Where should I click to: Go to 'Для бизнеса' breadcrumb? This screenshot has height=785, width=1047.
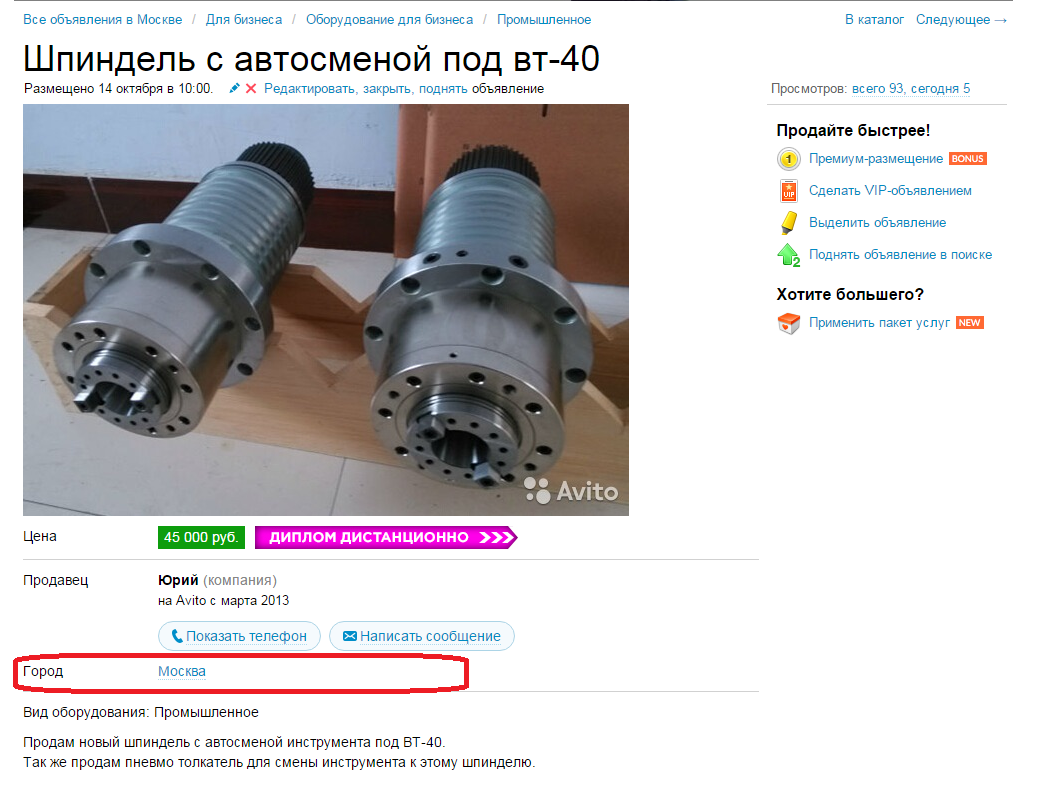click(x=244, y=19)
